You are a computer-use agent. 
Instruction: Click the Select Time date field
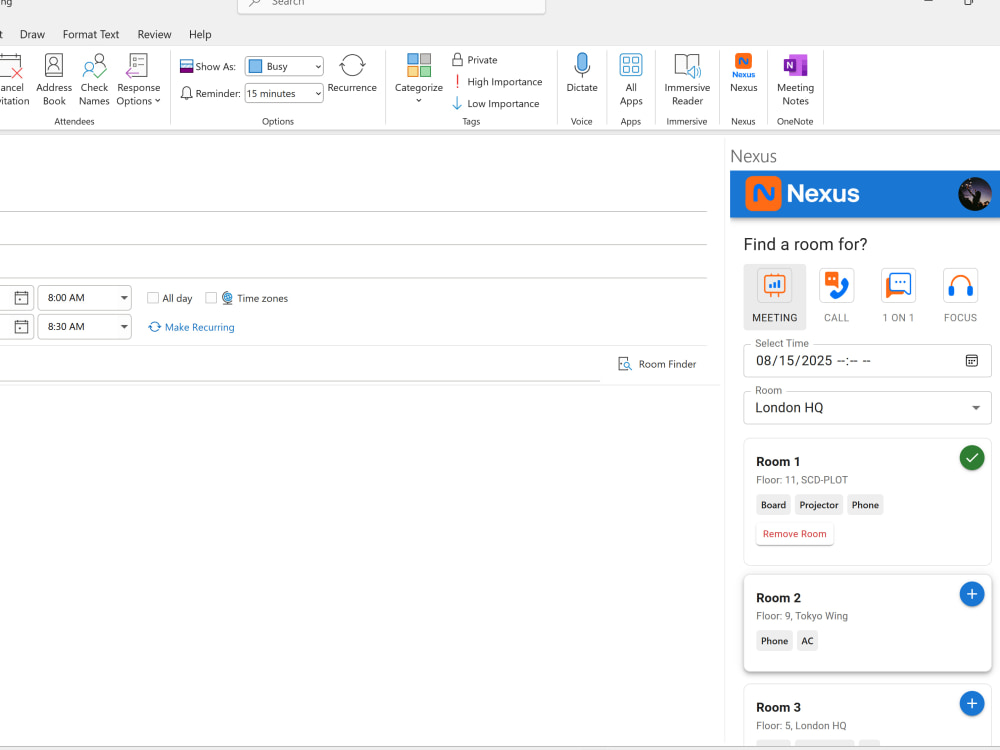(x=867, y=361)
